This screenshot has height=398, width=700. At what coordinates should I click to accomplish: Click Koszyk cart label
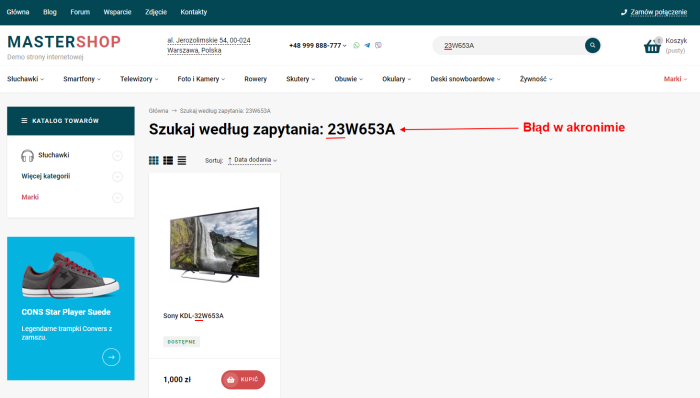676,41
